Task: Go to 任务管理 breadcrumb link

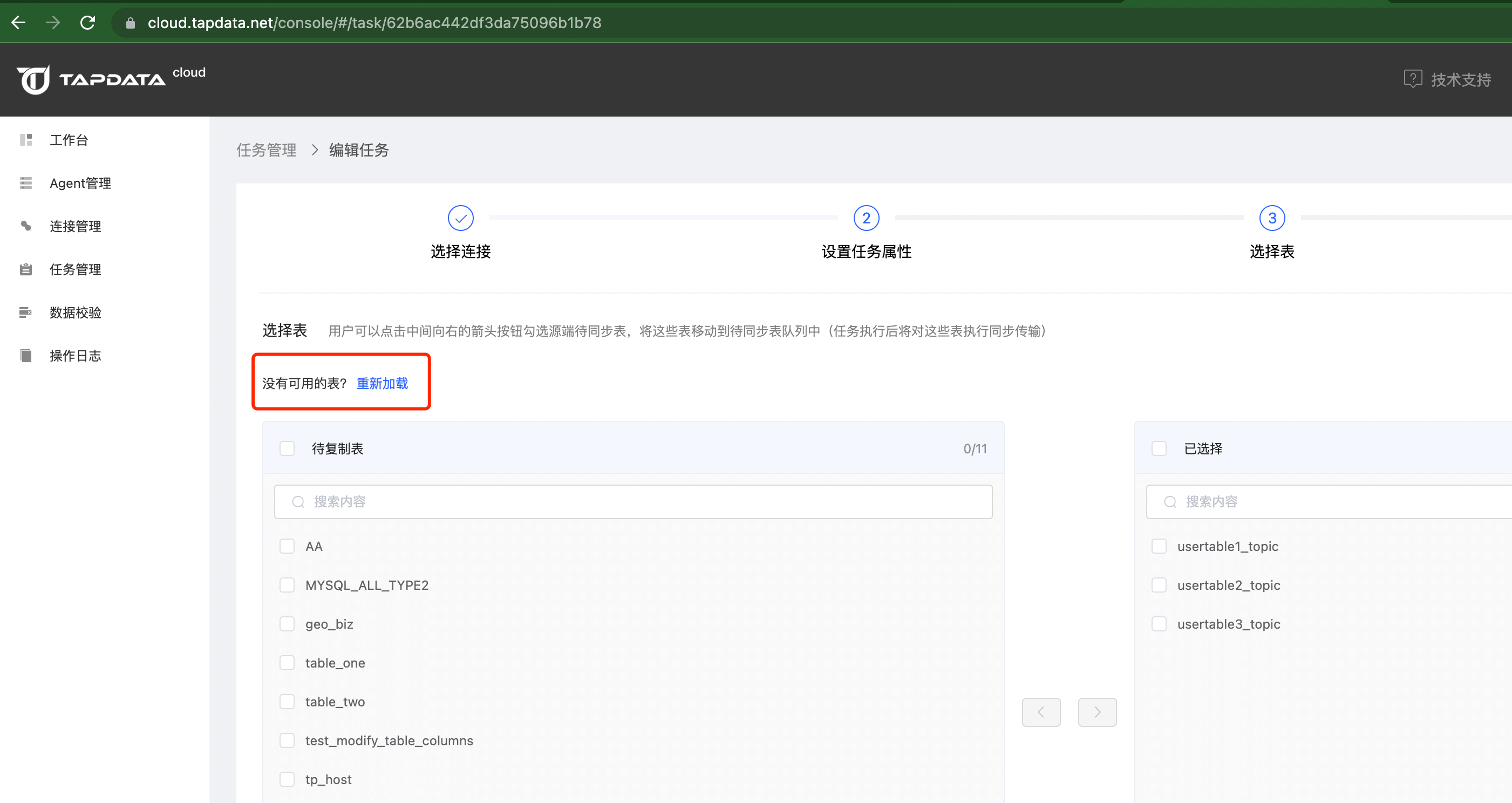Action: pyautogui.click(x=267, y=150)
